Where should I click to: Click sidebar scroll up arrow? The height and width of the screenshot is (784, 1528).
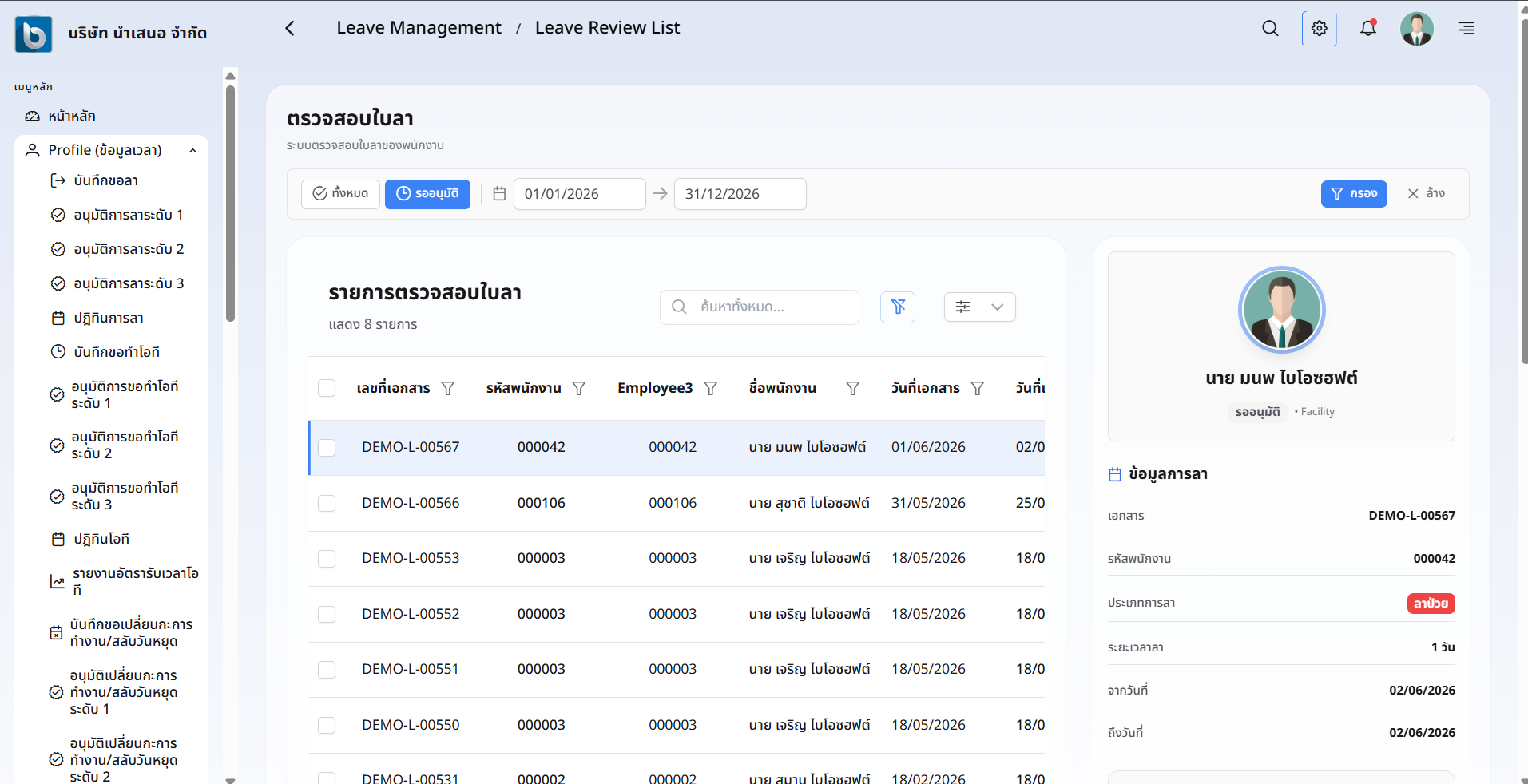230,76
